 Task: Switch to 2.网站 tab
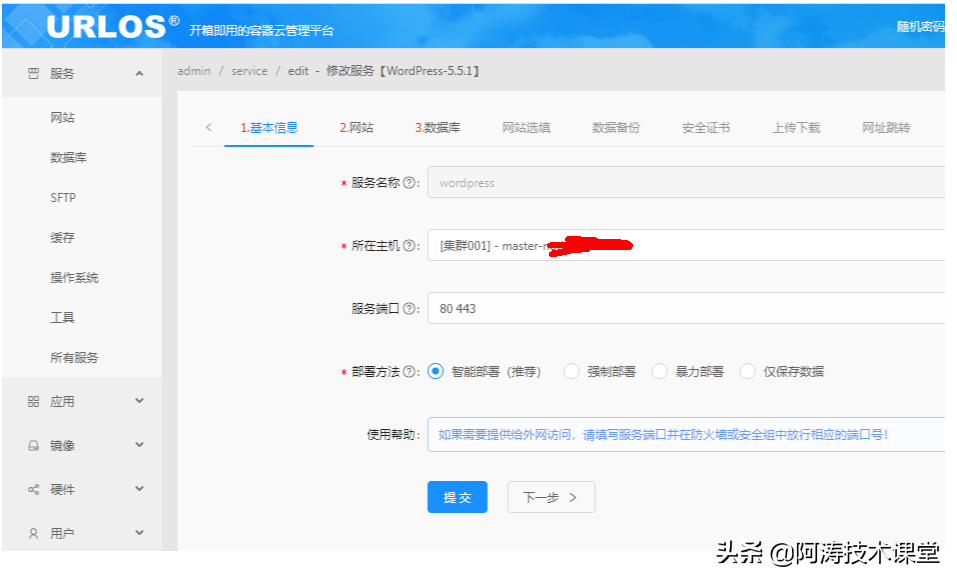coord(356,128)
